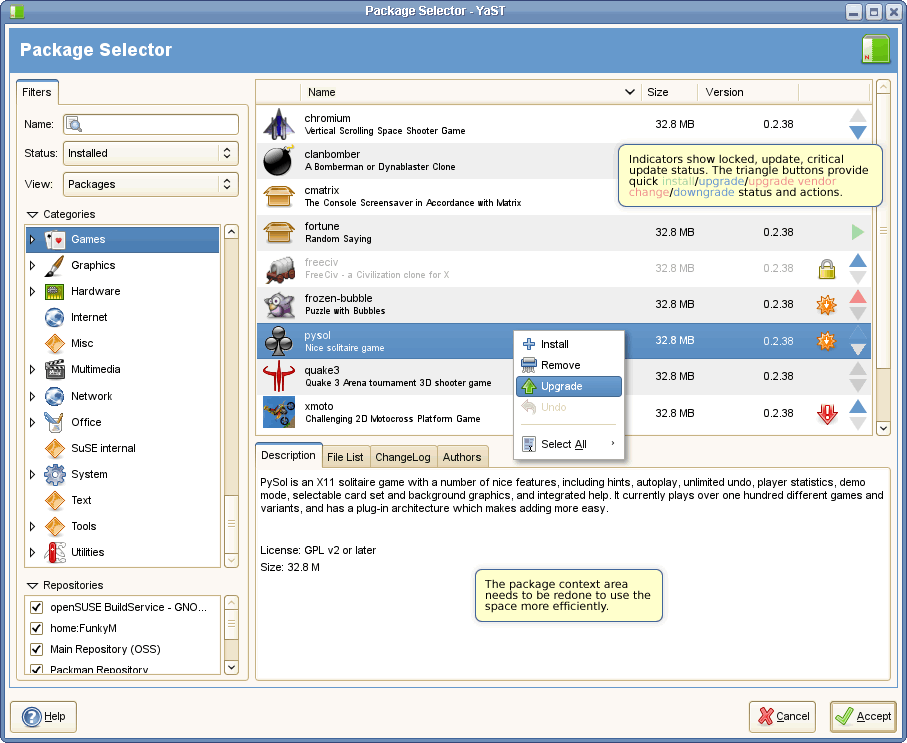Click the Graphics paintbrush category icon
Image resolution: width=907 pixels, height=743 pixels.
click(x=54, y=265)
